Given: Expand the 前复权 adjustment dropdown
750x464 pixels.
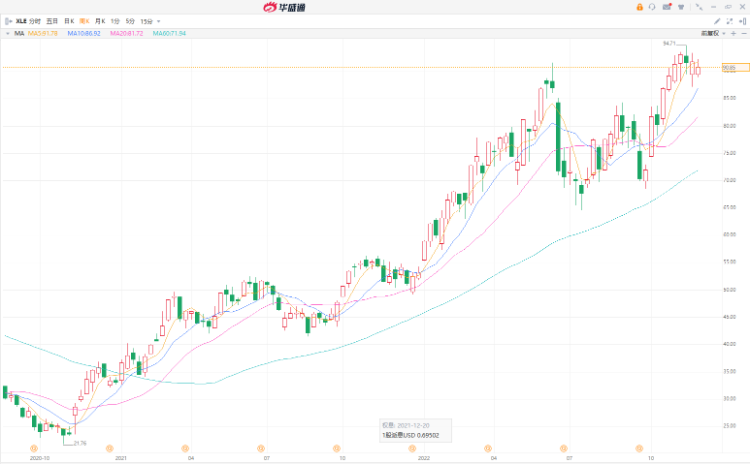Looking at the screenshot, I should (712, 33).
